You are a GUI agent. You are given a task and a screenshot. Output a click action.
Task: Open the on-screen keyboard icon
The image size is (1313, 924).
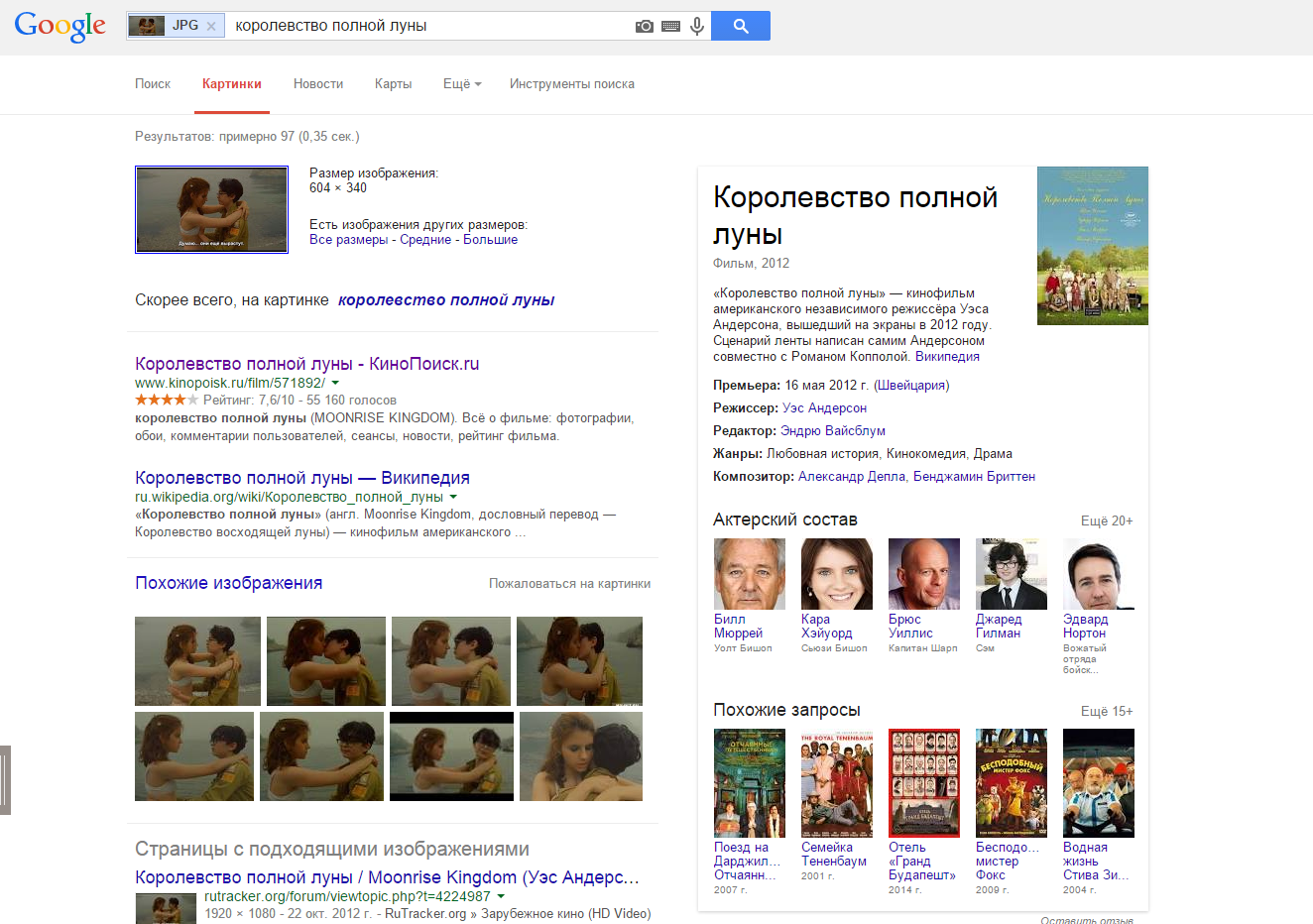(671, 26)
